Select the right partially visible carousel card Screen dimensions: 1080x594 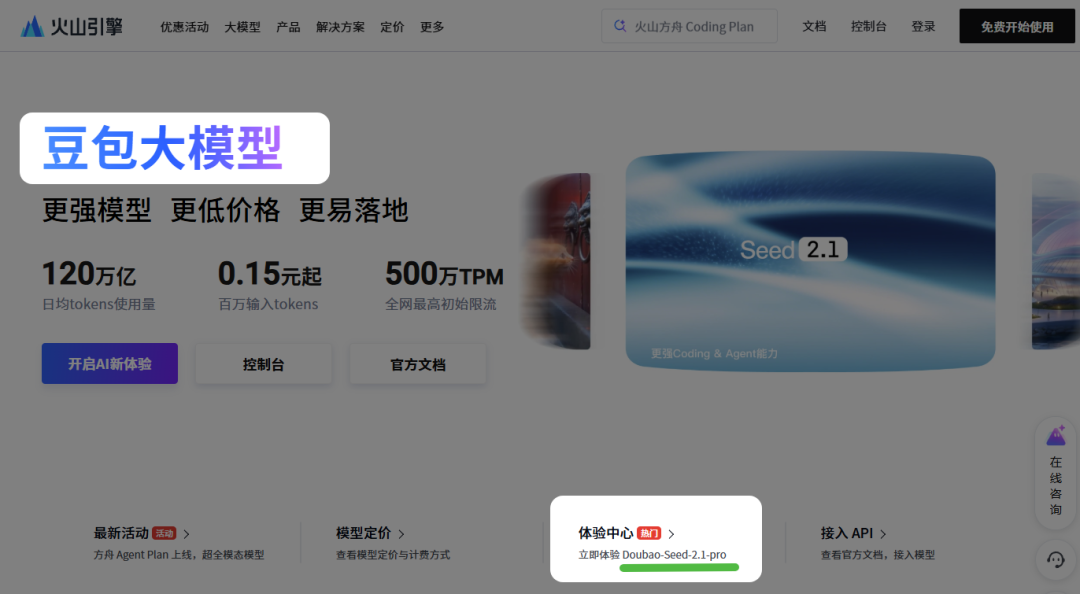tap(1055, 262)
